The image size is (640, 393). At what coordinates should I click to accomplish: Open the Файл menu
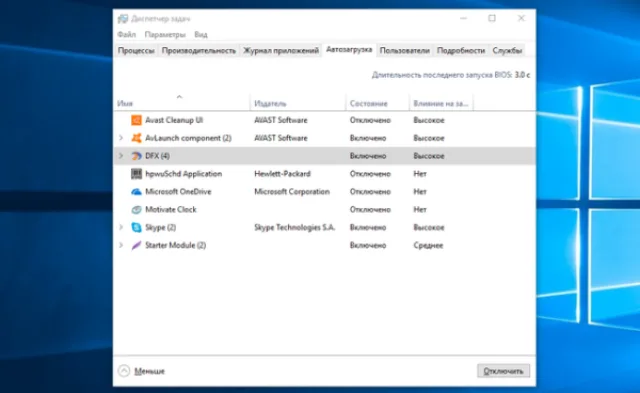(127, 35)
